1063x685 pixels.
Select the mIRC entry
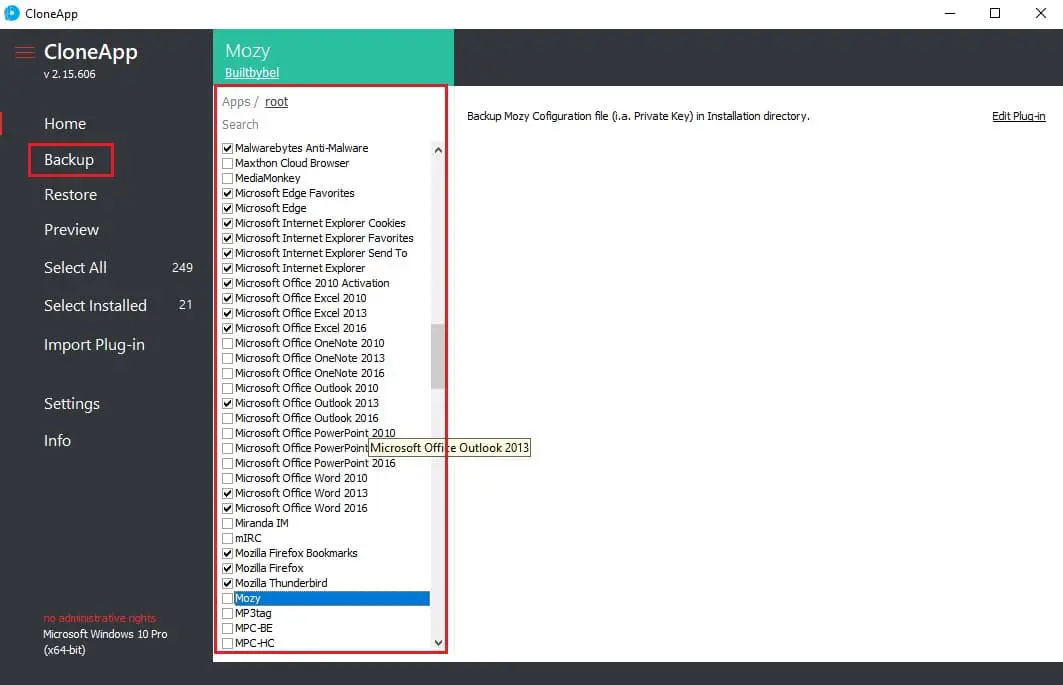[248, 538]
